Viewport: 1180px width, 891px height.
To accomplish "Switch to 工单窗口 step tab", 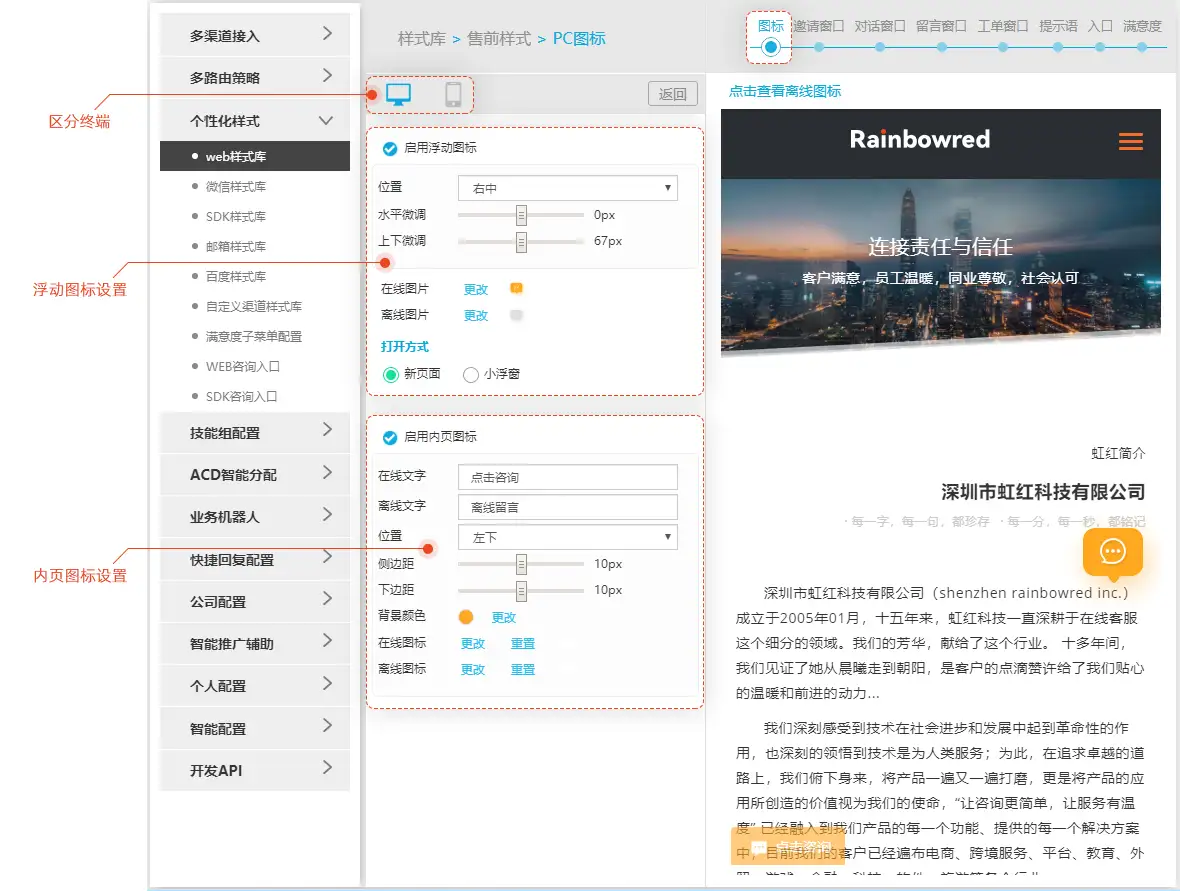I will pos(1002,26).
